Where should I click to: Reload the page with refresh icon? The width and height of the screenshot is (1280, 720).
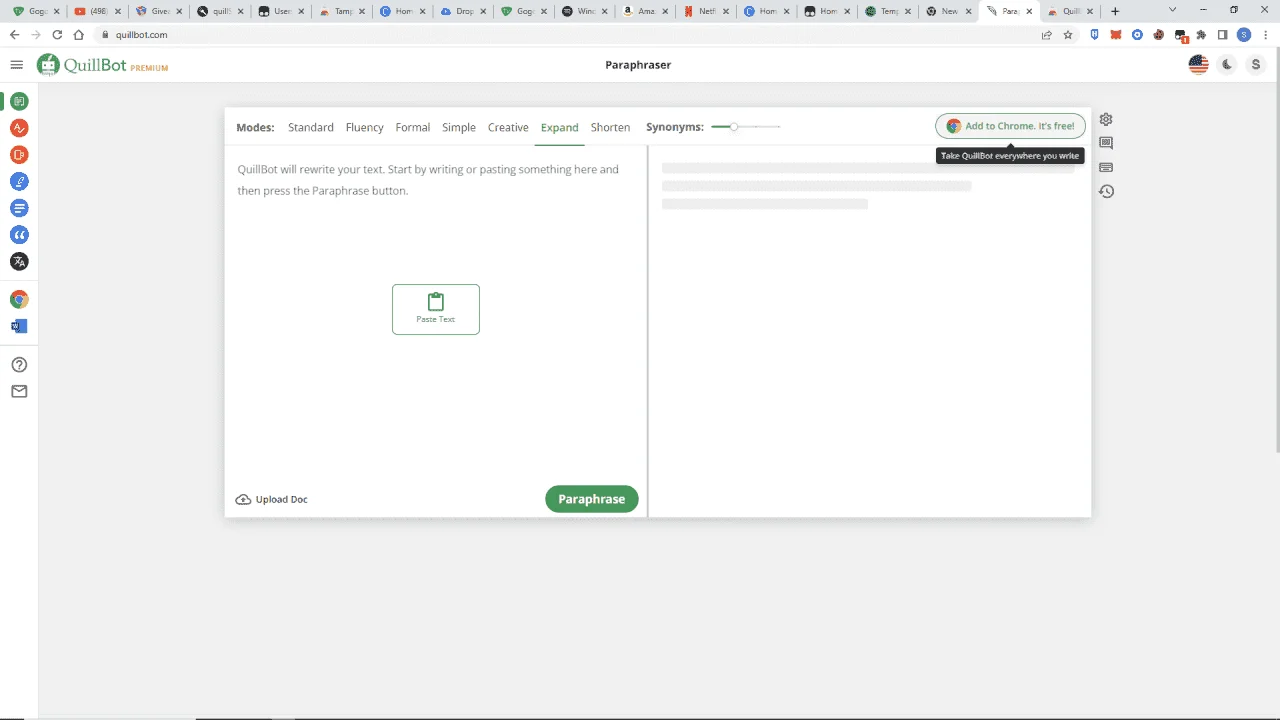click(x=57, y=34)
